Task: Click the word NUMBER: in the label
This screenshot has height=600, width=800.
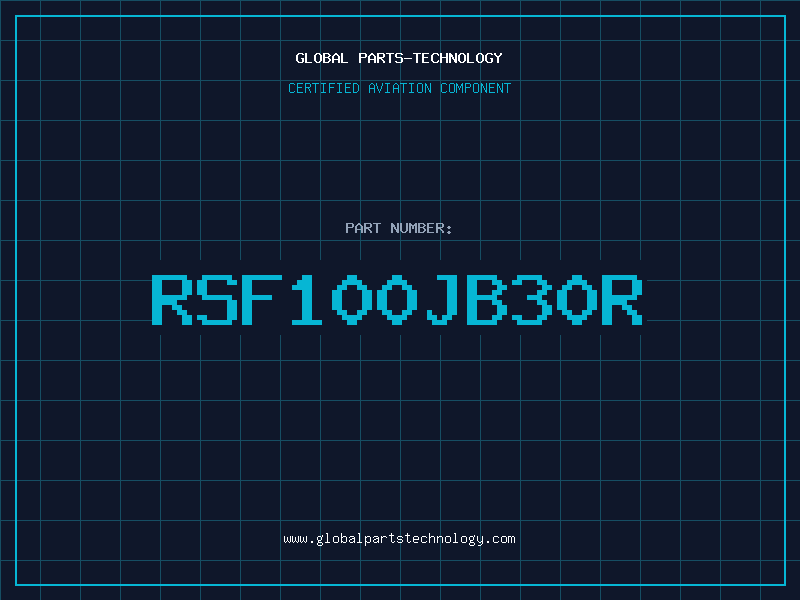Action: (421, 228)
